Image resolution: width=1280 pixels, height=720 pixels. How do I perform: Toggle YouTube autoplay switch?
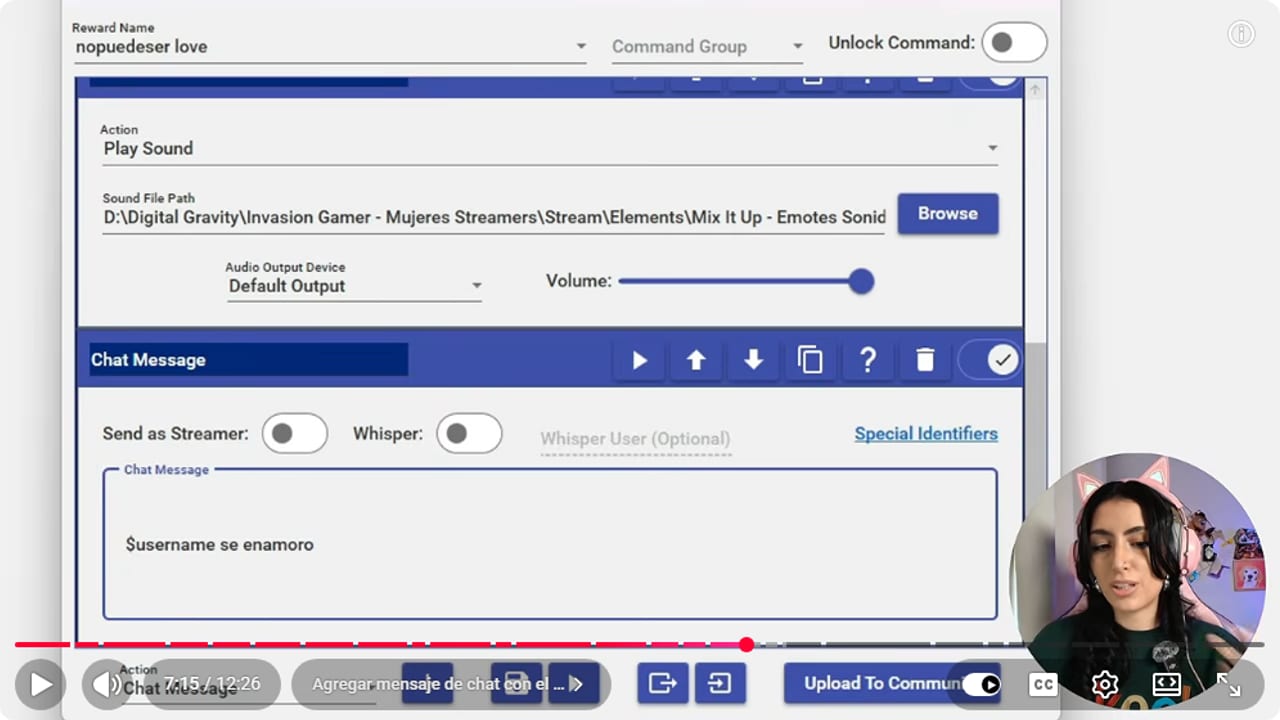981,684
